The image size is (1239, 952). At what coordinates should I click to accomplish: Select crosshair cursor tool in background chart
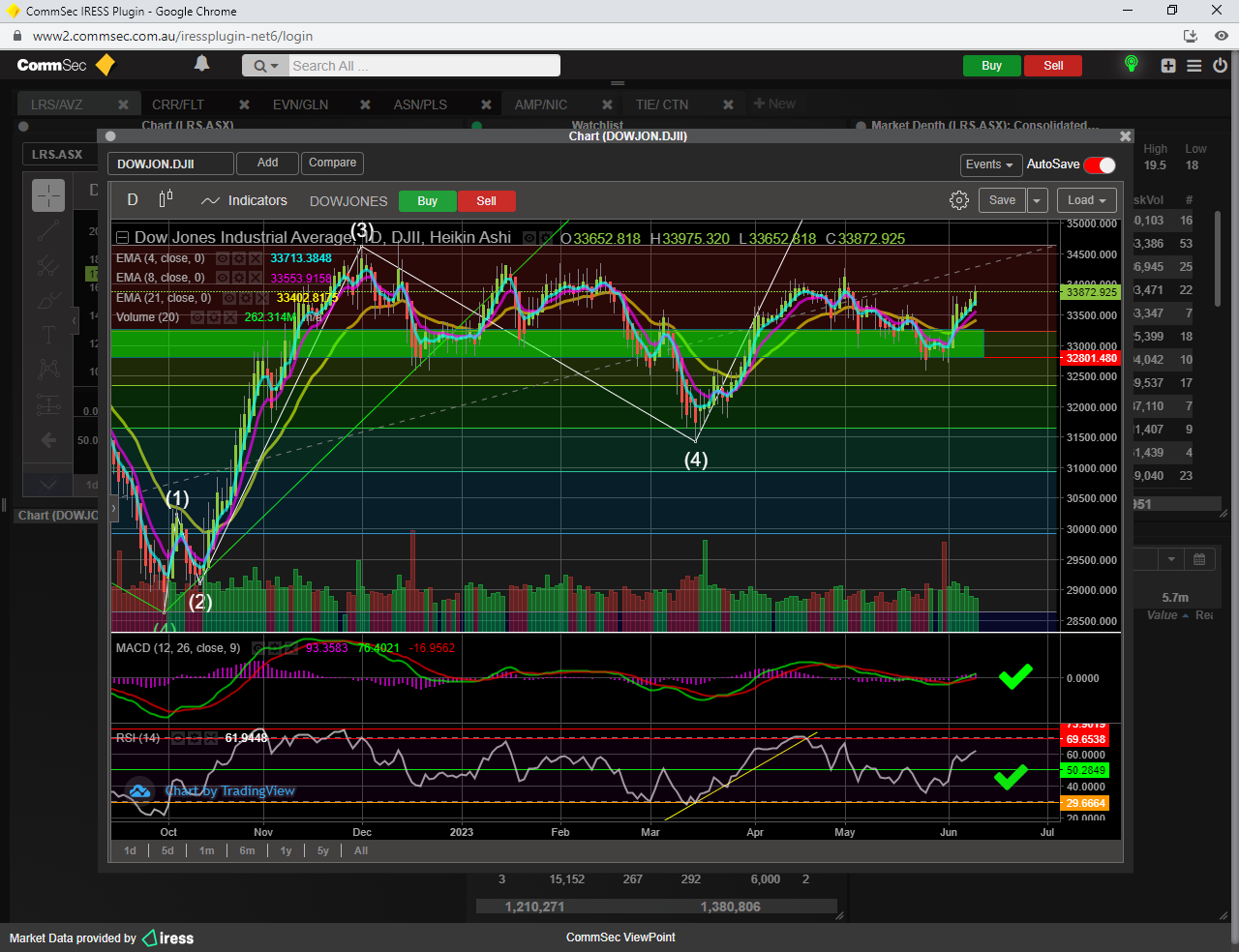coord(48,195)
